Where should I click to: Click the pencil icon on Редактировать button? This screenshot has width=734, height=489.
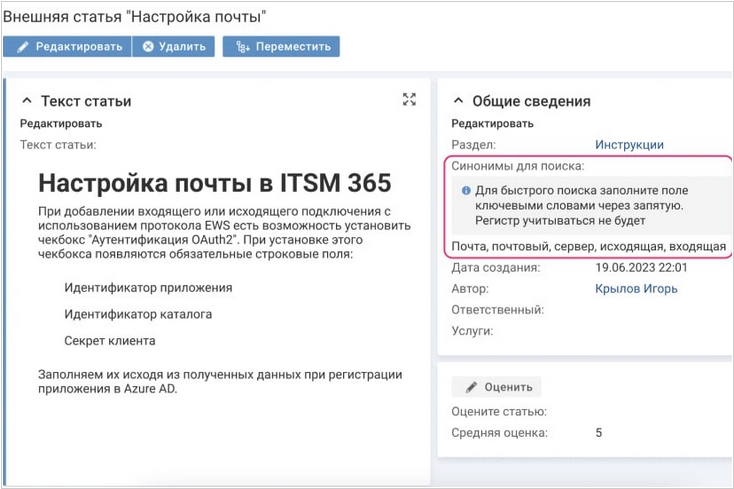coord(22,47)
